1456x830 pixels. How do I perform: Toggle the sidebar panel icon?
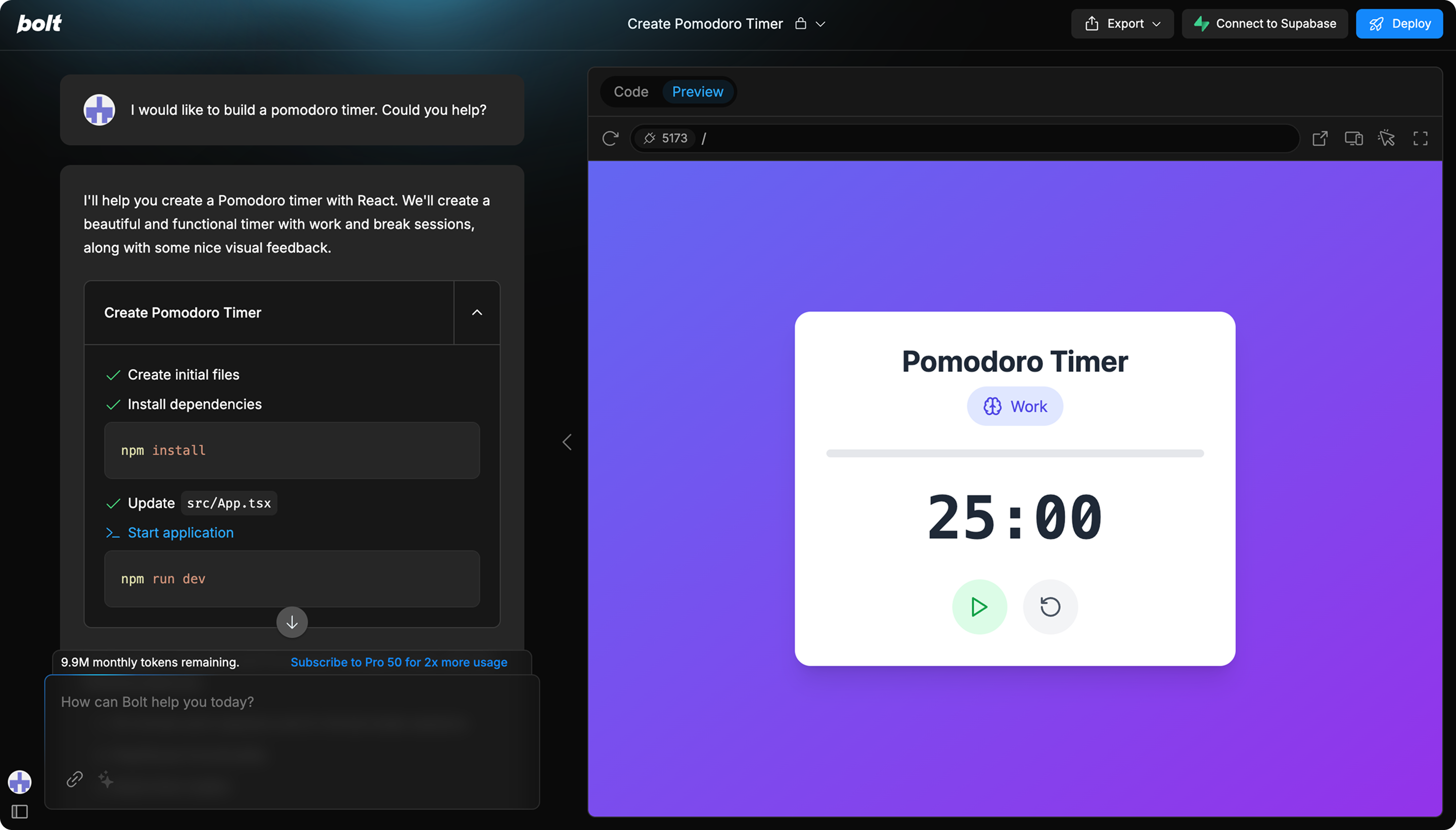[x=20, y=811]
